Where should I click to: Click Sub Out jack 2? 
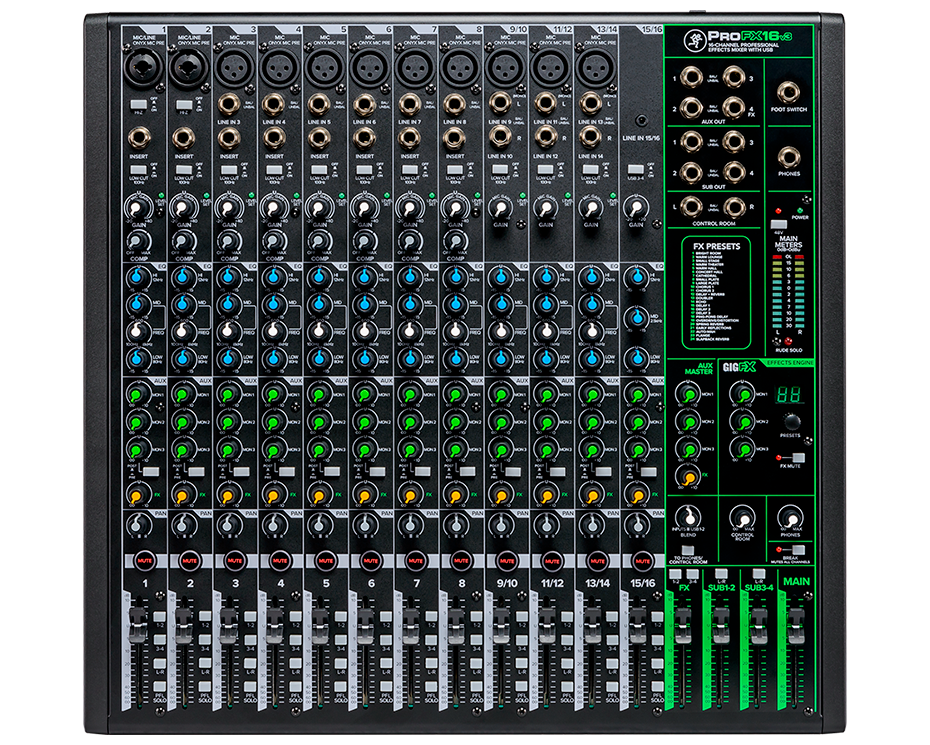[692, 172]
